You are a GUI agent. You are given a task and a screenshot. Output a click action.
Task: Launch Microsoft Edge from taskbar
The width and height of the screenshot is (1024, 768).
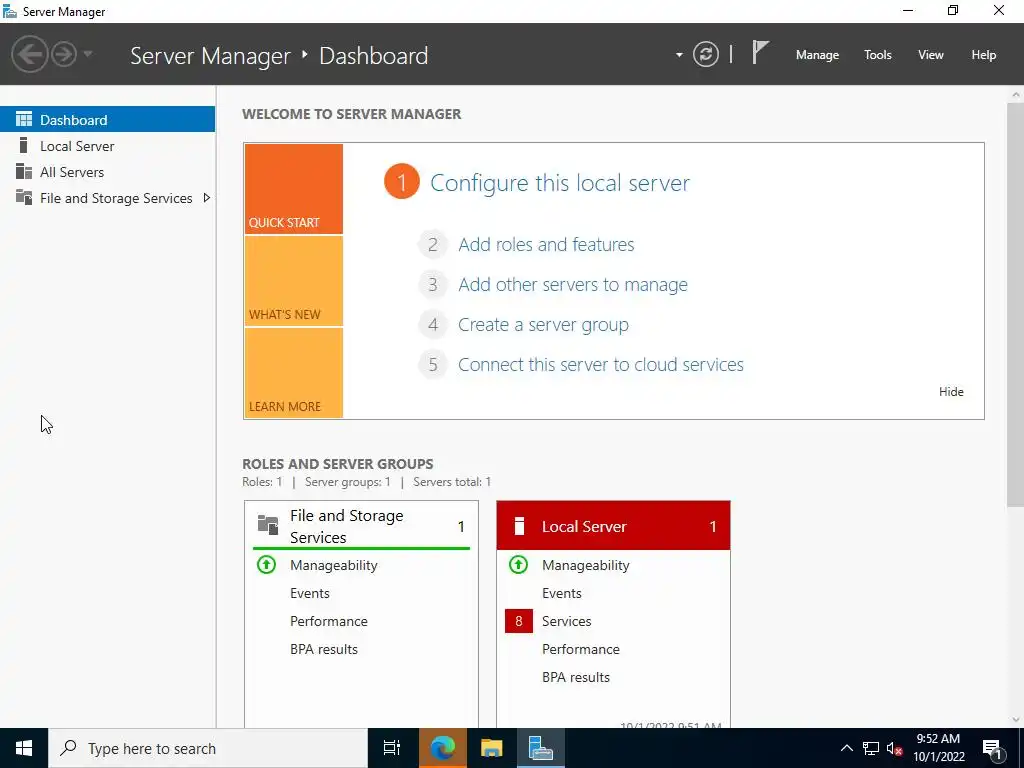442,748
